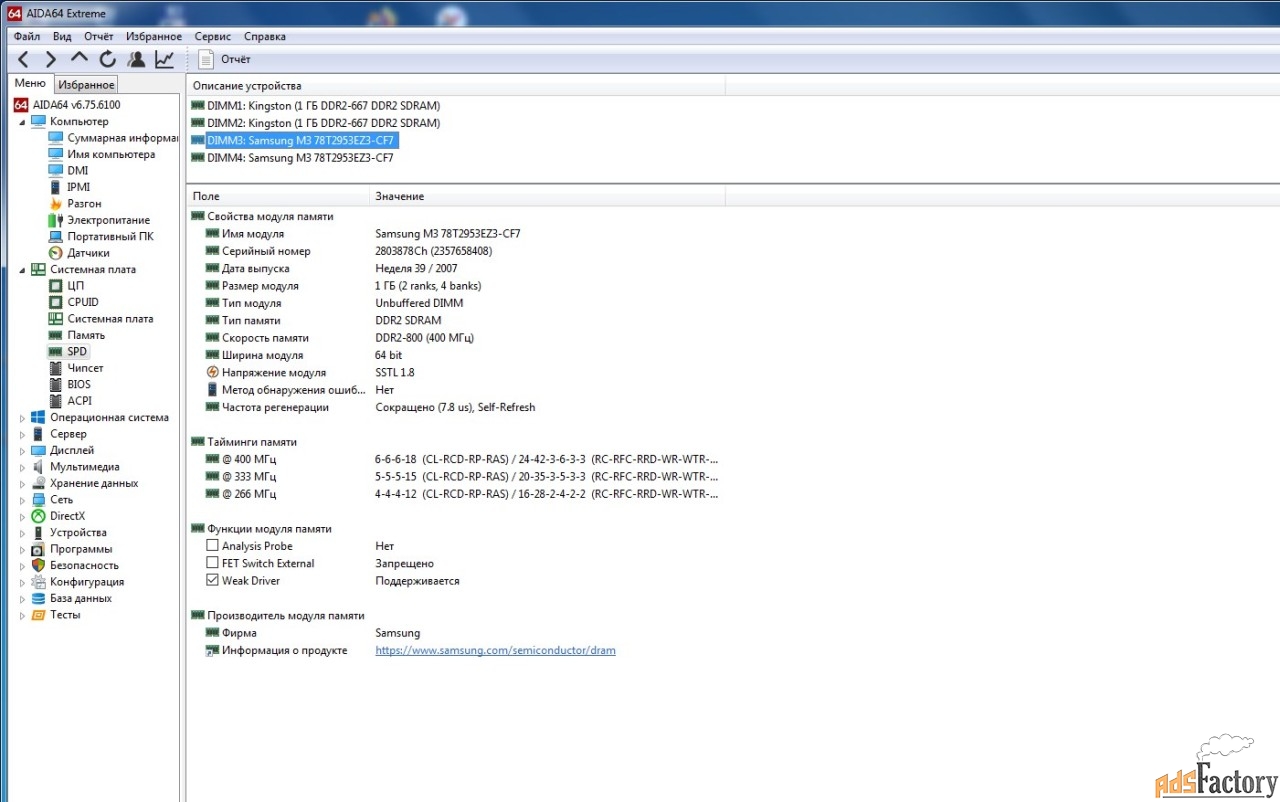Open the graph chart toolbar icon
Screen dimensions: 1280x802
click(x=164, y=60)
